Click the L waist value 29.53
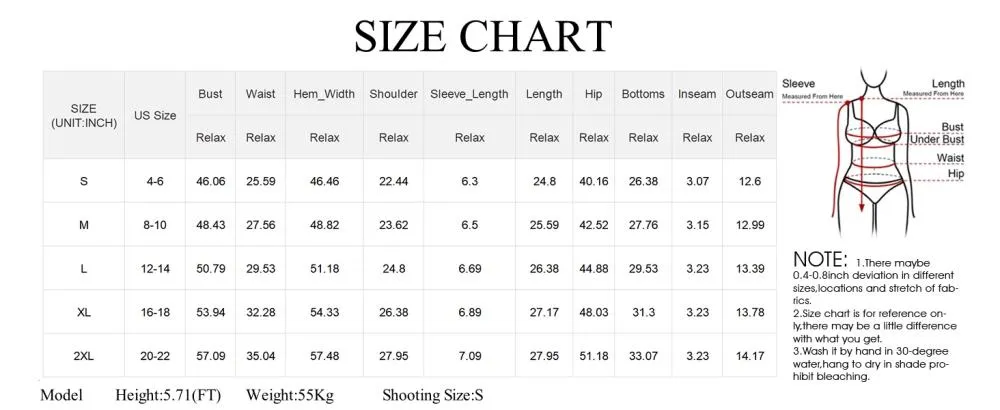Viewport: 1000px width, 410px height. [x=261, y=268]
